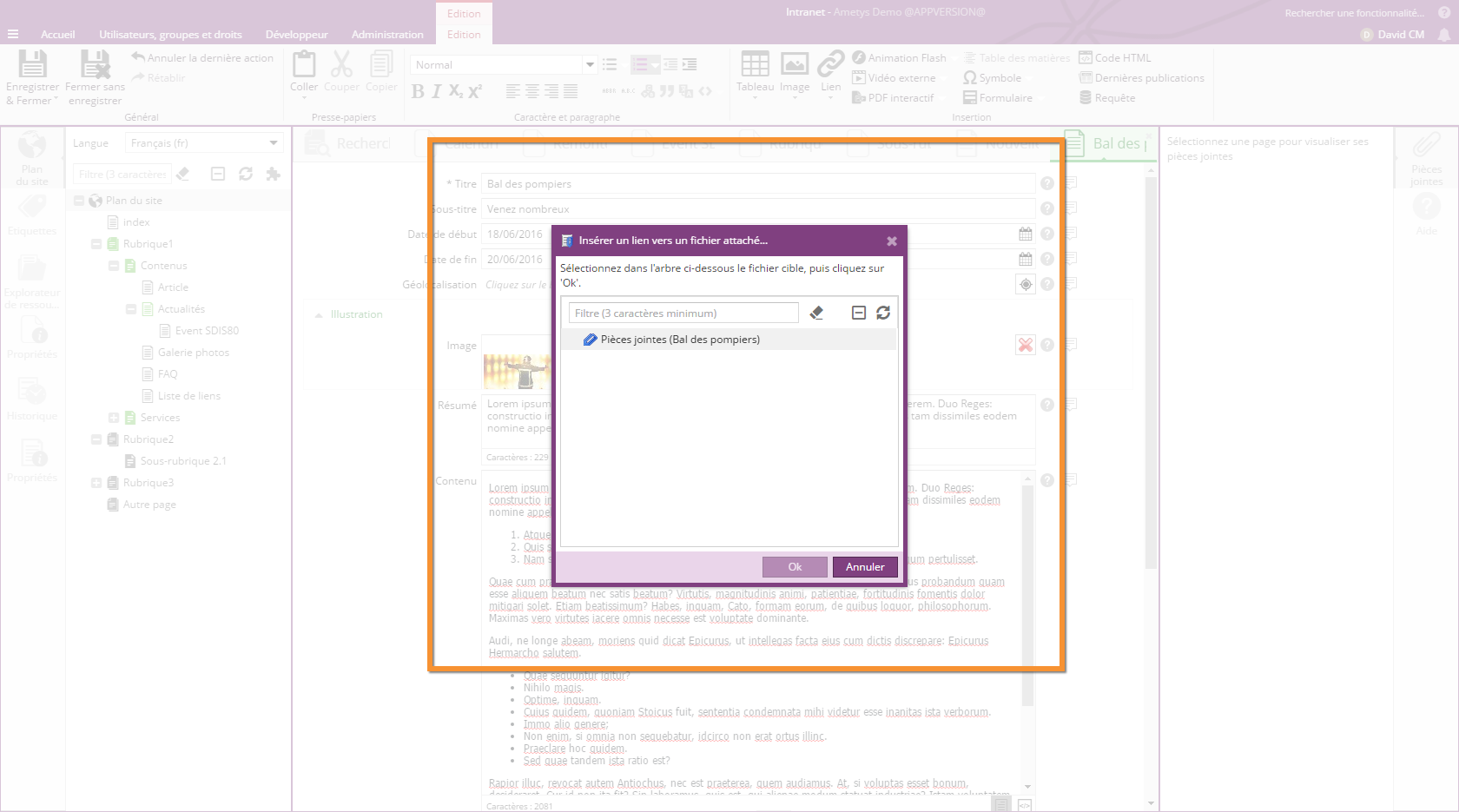Select the Edition ribbon tab

(464, 35)
